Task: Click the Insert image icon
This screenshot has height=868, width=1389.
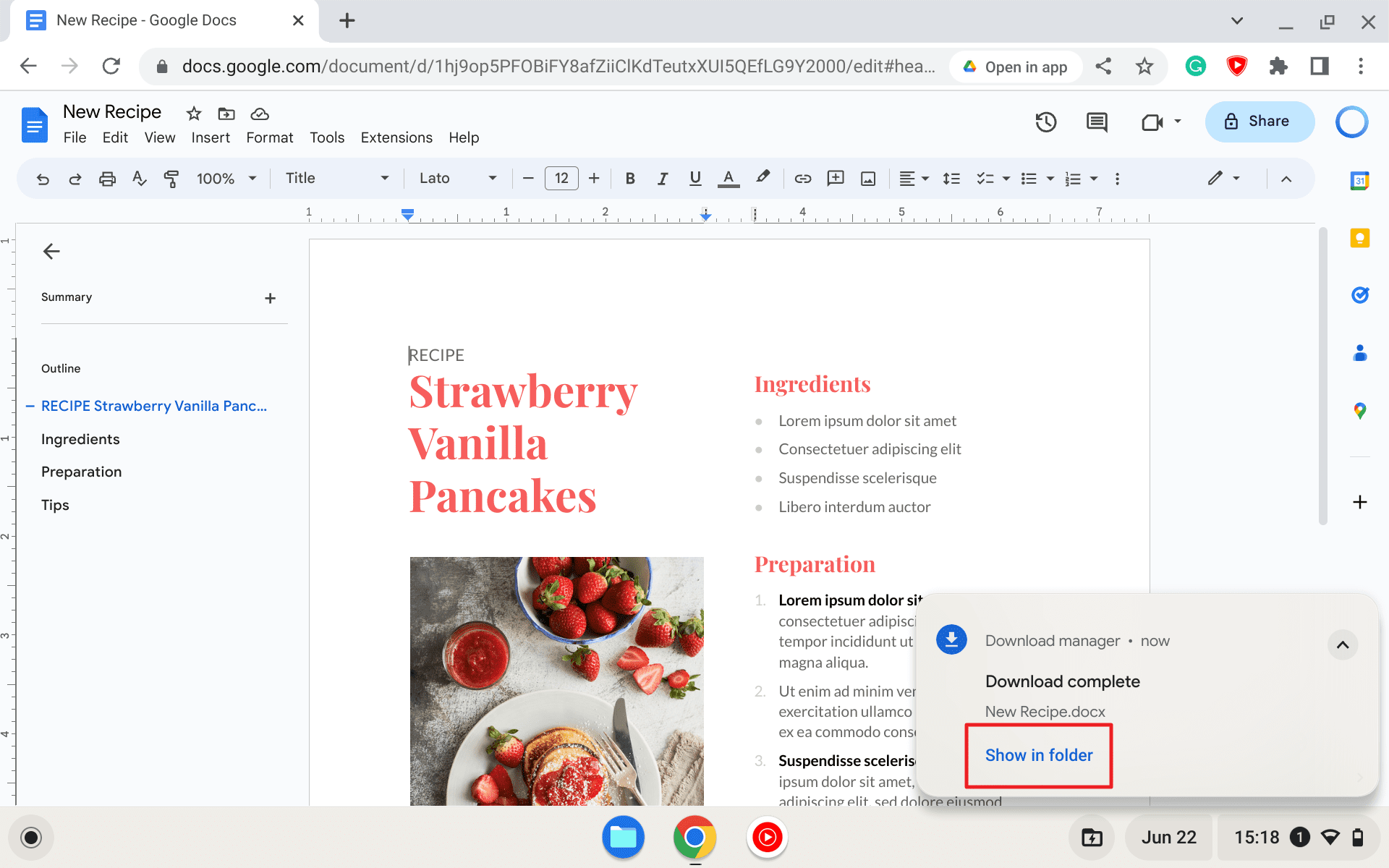Action: click(868, 178)
